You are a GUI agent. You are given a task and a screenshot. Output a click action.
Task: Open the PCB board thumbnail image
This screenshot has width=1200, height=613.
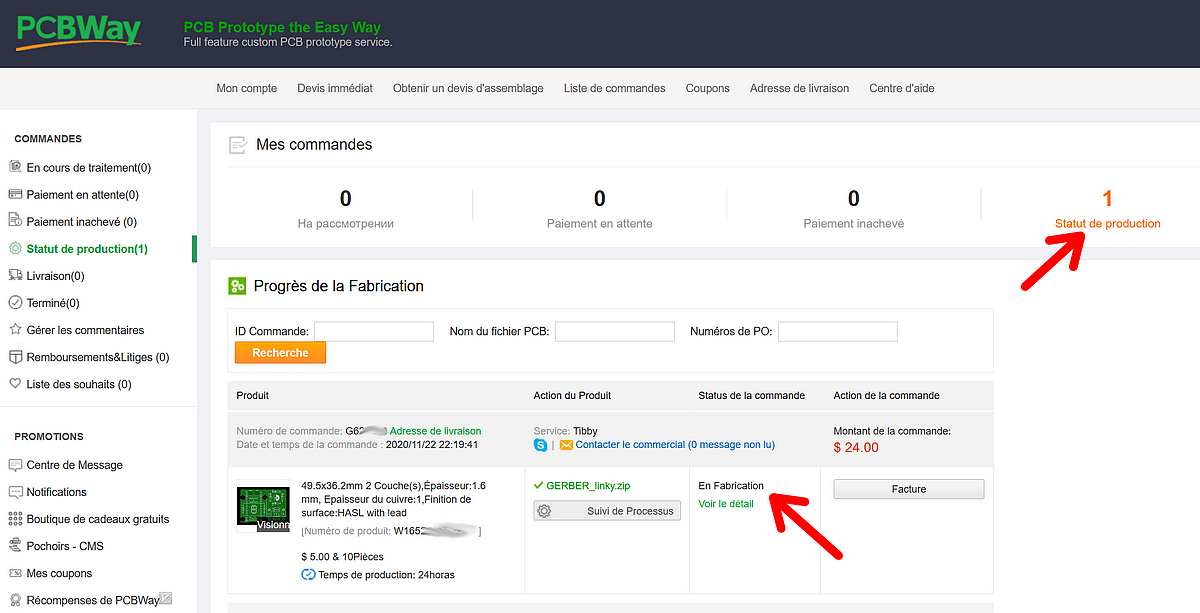pyautogui.click(x=262, y=508)
